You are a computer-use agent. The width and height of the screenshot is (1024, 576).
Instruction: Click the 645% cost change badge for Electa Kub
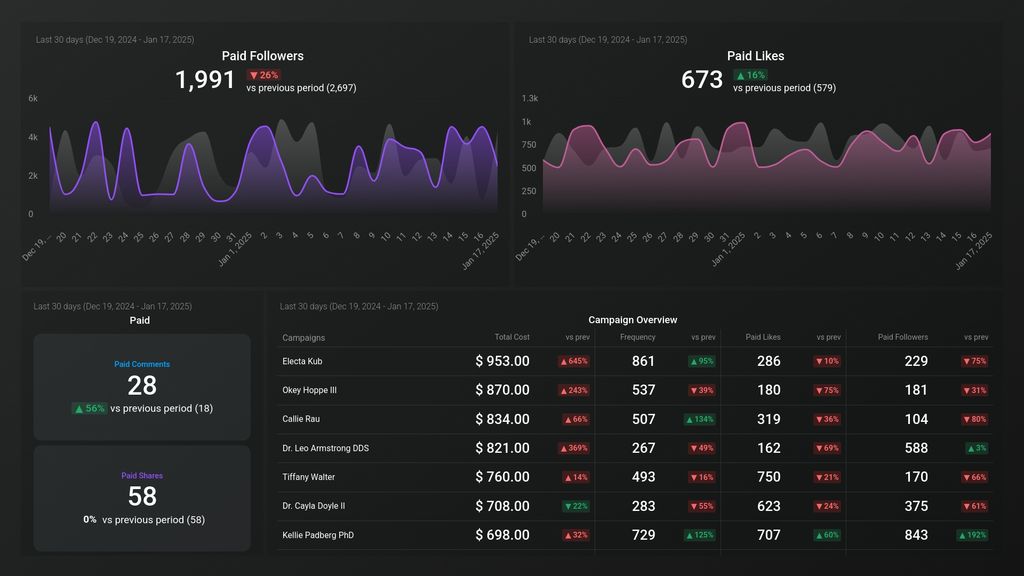pyautogui.click(x=573, y=361)
